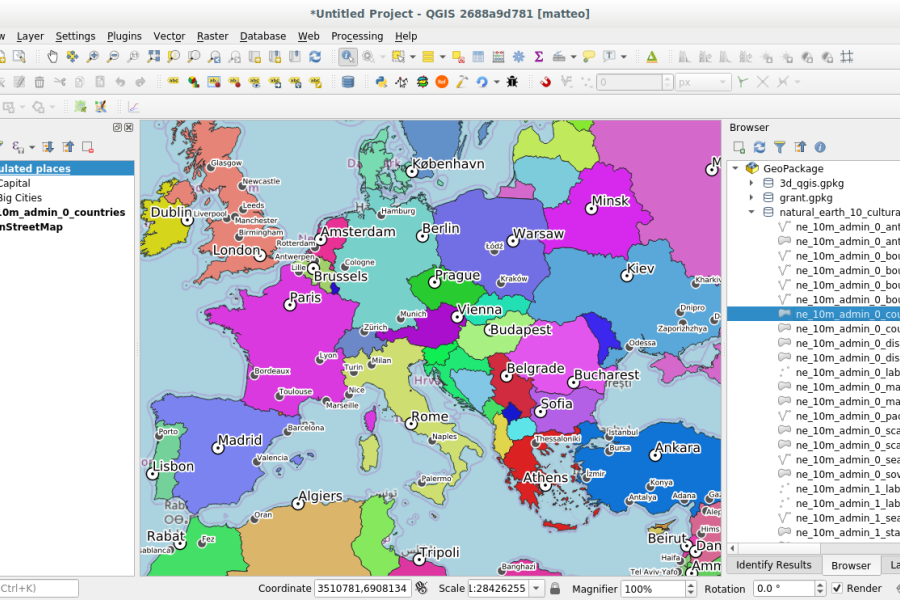The image size is (900, 600).
Task: Select the Pan Map tool
Action: click(x=53, y=57)
